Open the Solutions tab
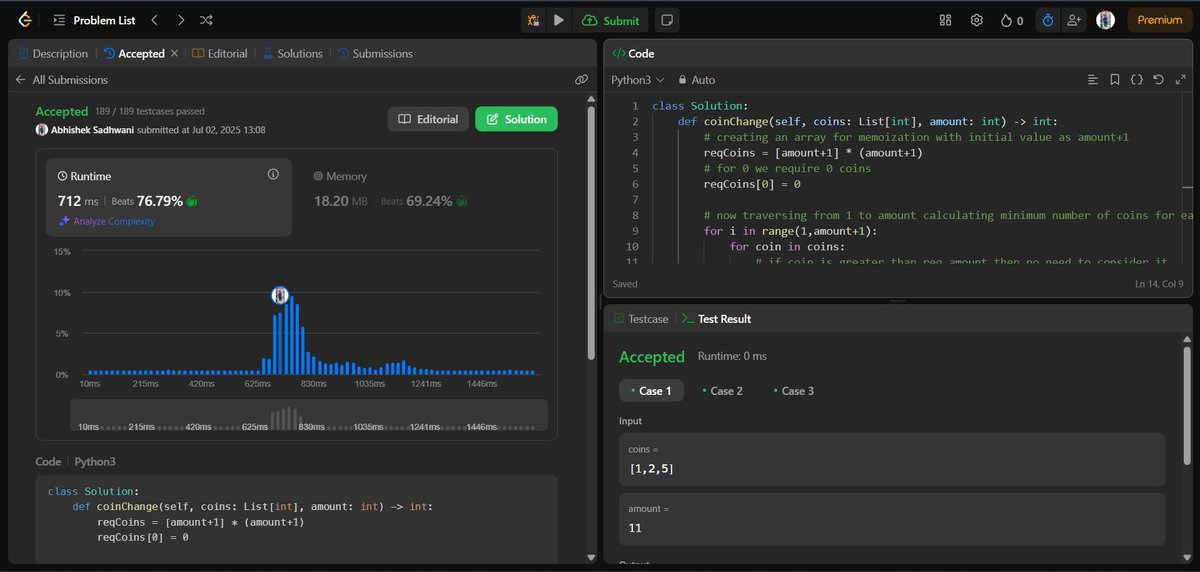Screen dimensions: 1200x572 (292, 54)
